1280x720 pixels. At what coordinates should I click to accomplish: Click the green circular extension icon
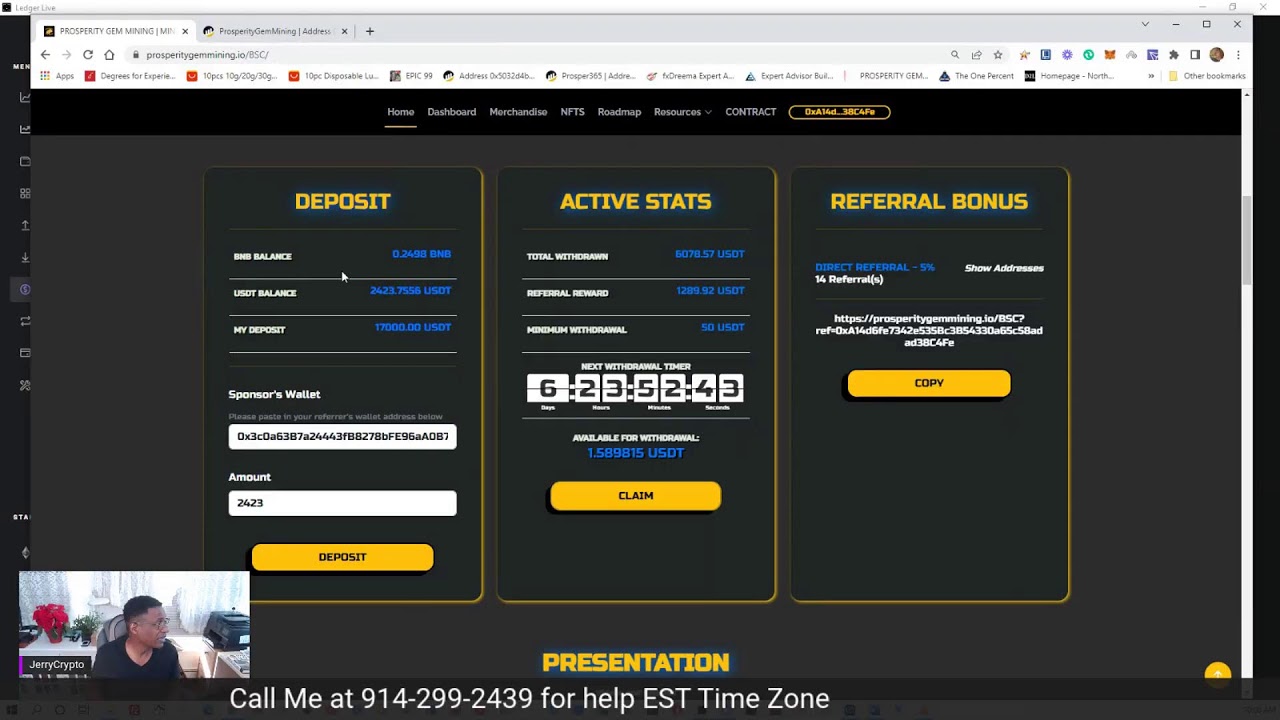(x=1088, y=55)
